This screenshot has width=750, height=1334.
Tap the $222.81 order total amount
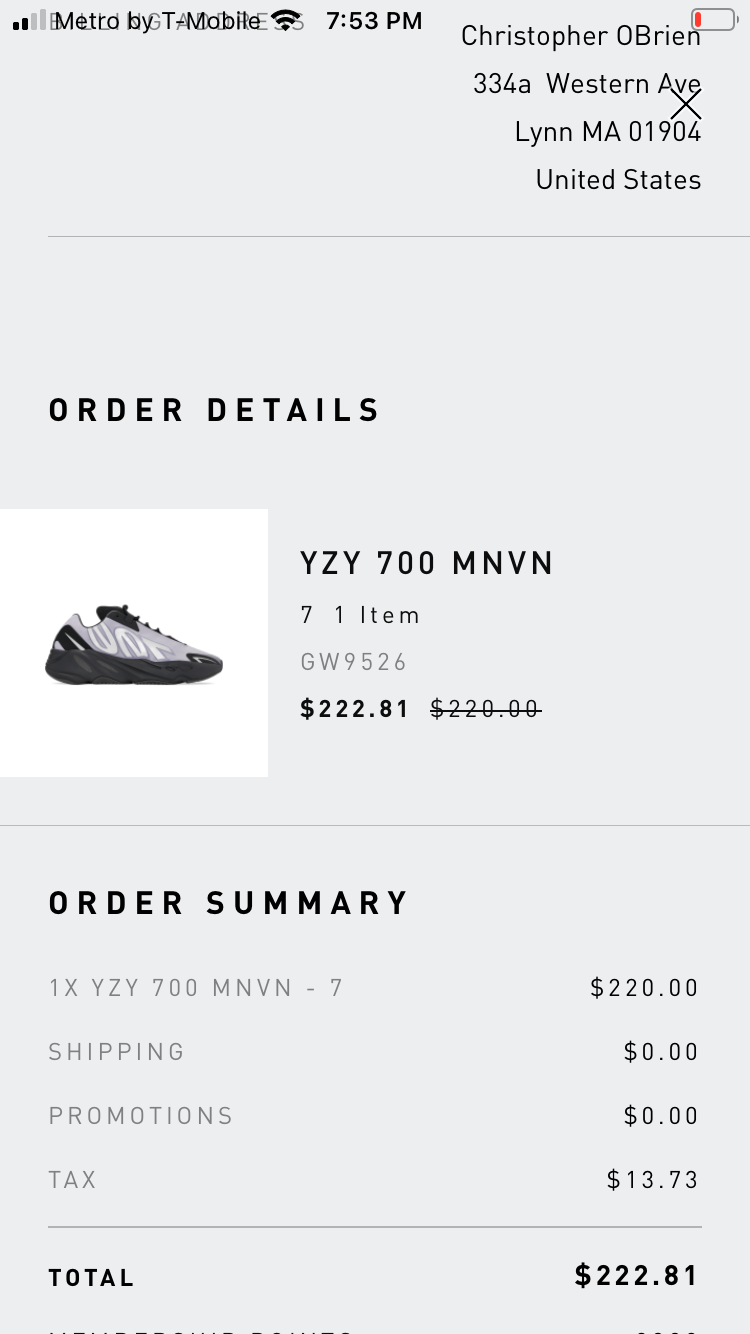click(637, 1275)
